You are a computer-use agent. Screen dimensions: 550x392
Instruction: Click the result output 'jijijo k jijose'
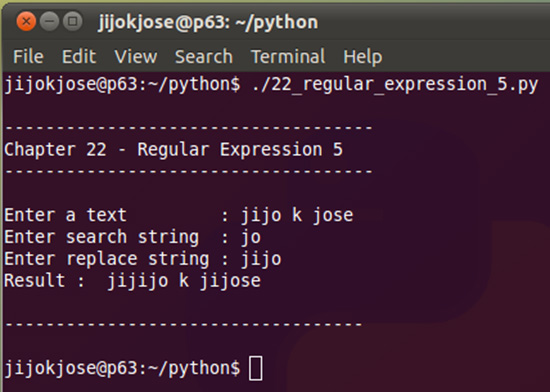pyautogui.click(x=184, y=281)
